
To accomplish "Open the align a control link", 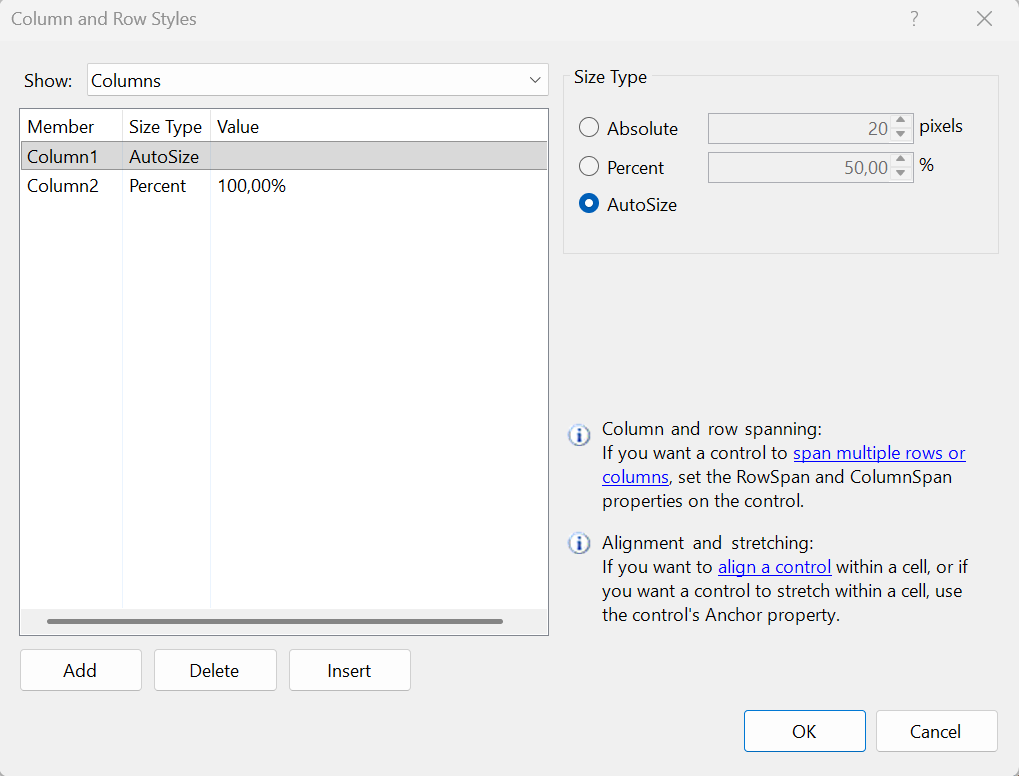I will pyautogui.click(x=774, y=567).
